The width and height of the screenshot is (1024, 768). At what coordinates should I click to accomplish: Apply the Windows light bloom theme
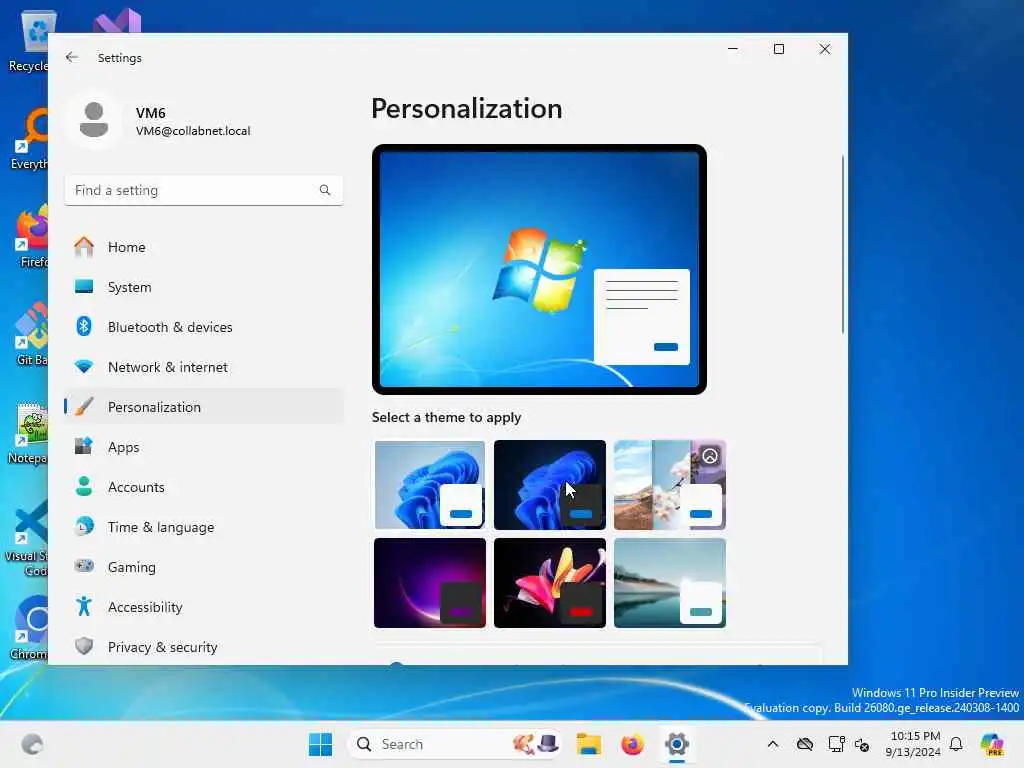click(x=430, y=485)
